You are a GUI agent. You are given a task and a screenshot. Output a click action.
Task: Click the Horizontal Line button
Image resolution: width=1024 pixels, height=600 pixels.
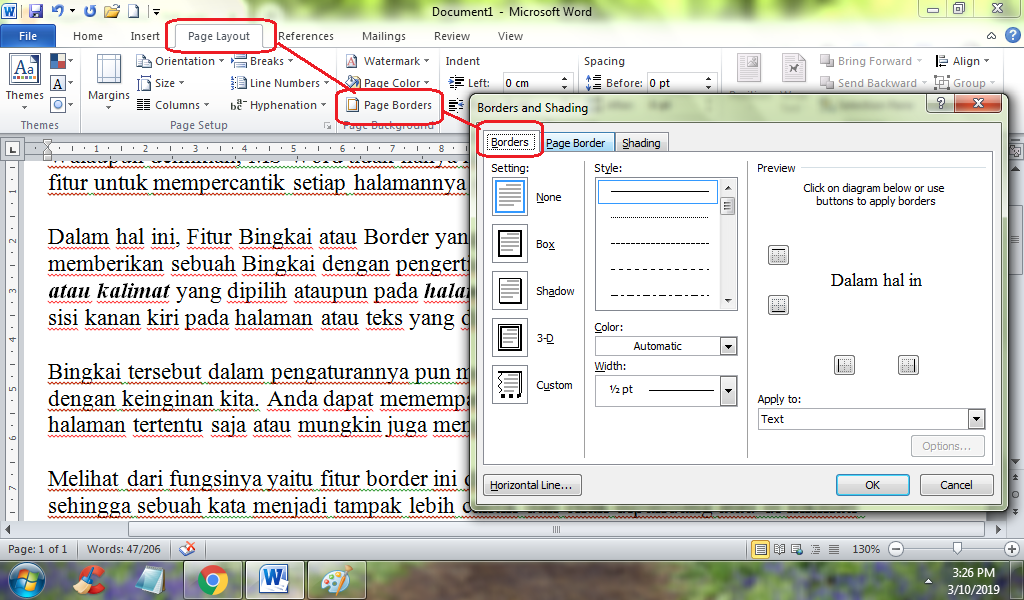pyautogui.click(x=532, y=485)
